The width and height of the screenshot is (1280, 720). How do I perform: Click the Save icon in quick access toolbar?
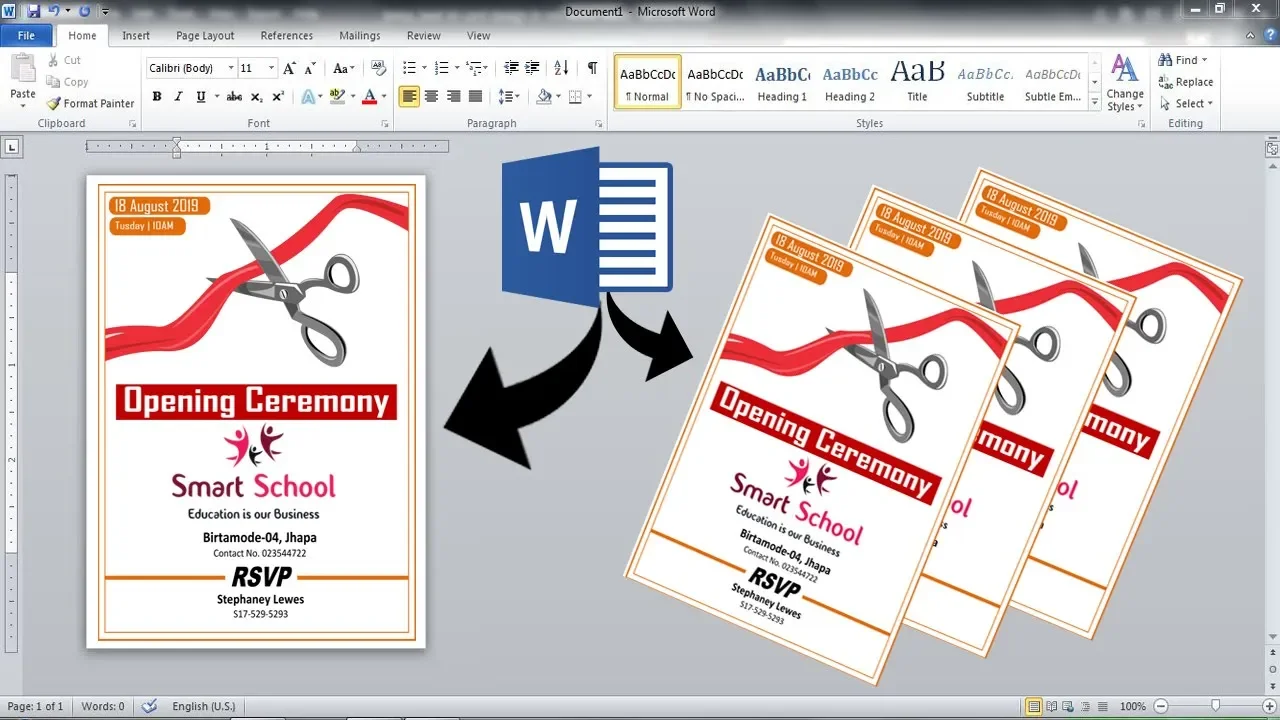[x=33, y=11]
